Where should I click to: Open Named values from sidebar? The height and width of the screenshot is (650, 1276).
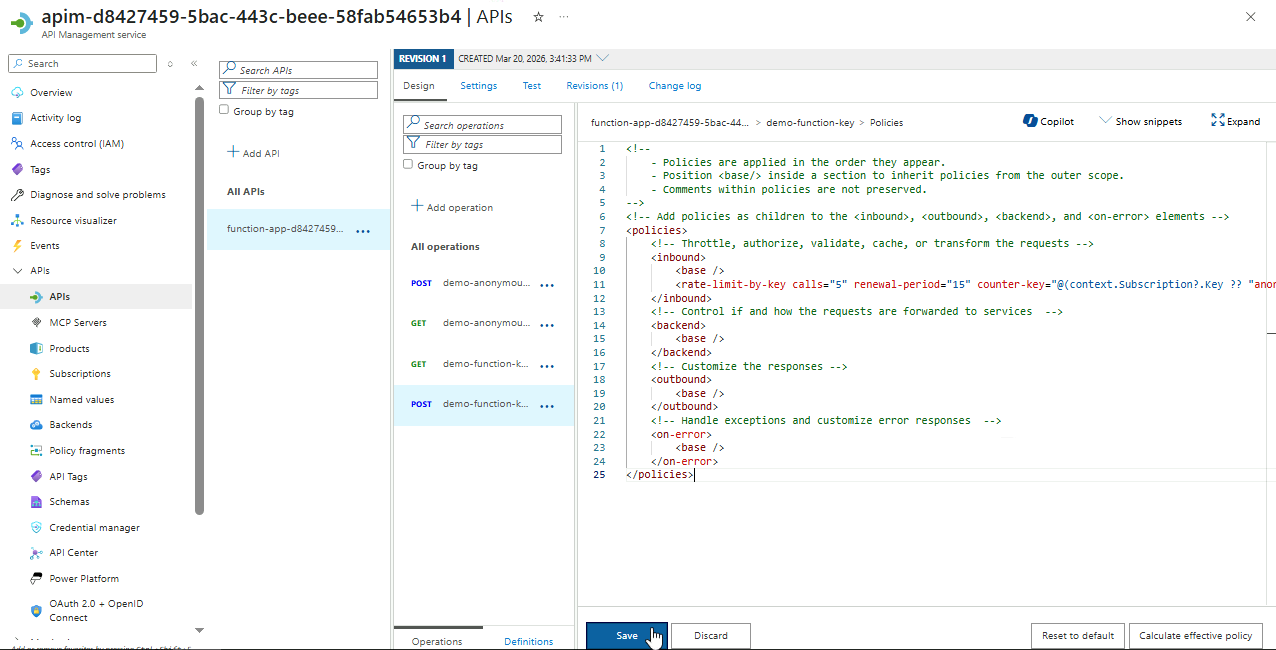[x=81, y=399]
